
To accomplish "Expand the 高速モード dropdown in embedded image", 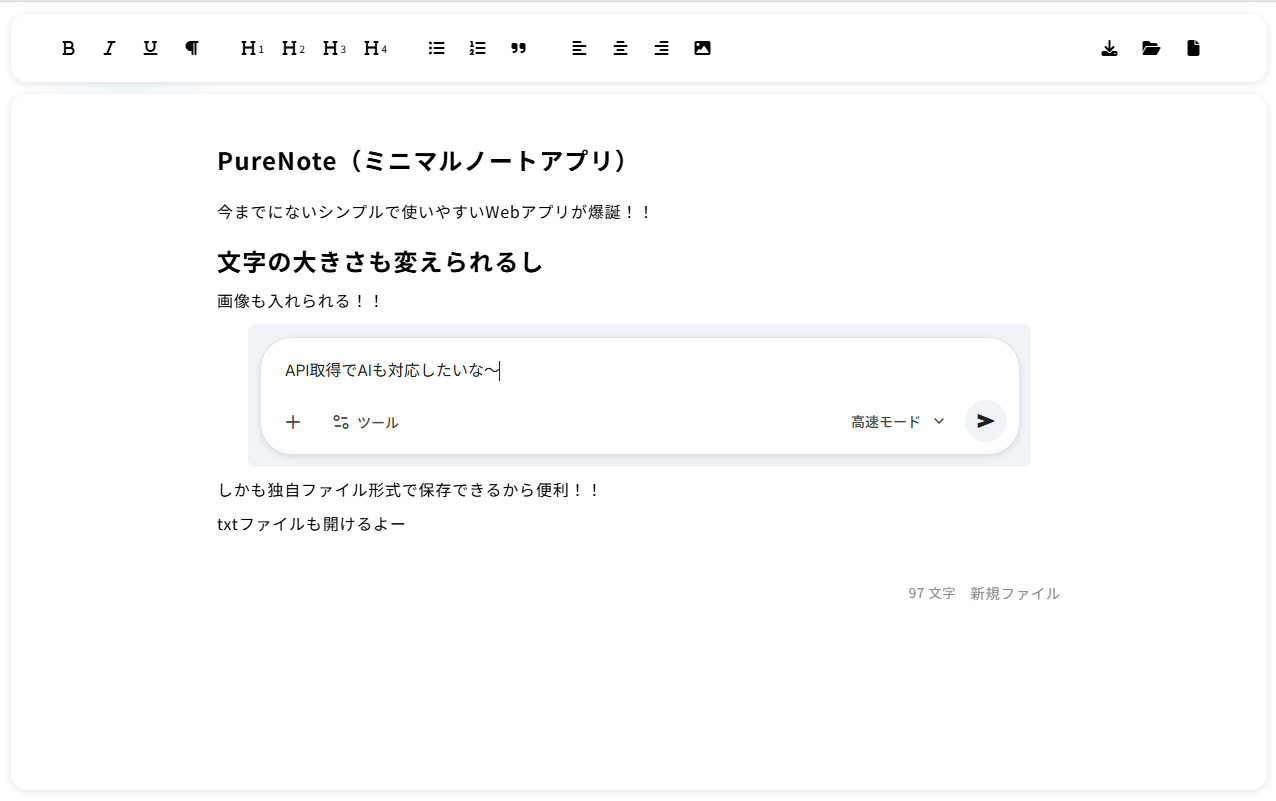I will [x=898, y=422].
